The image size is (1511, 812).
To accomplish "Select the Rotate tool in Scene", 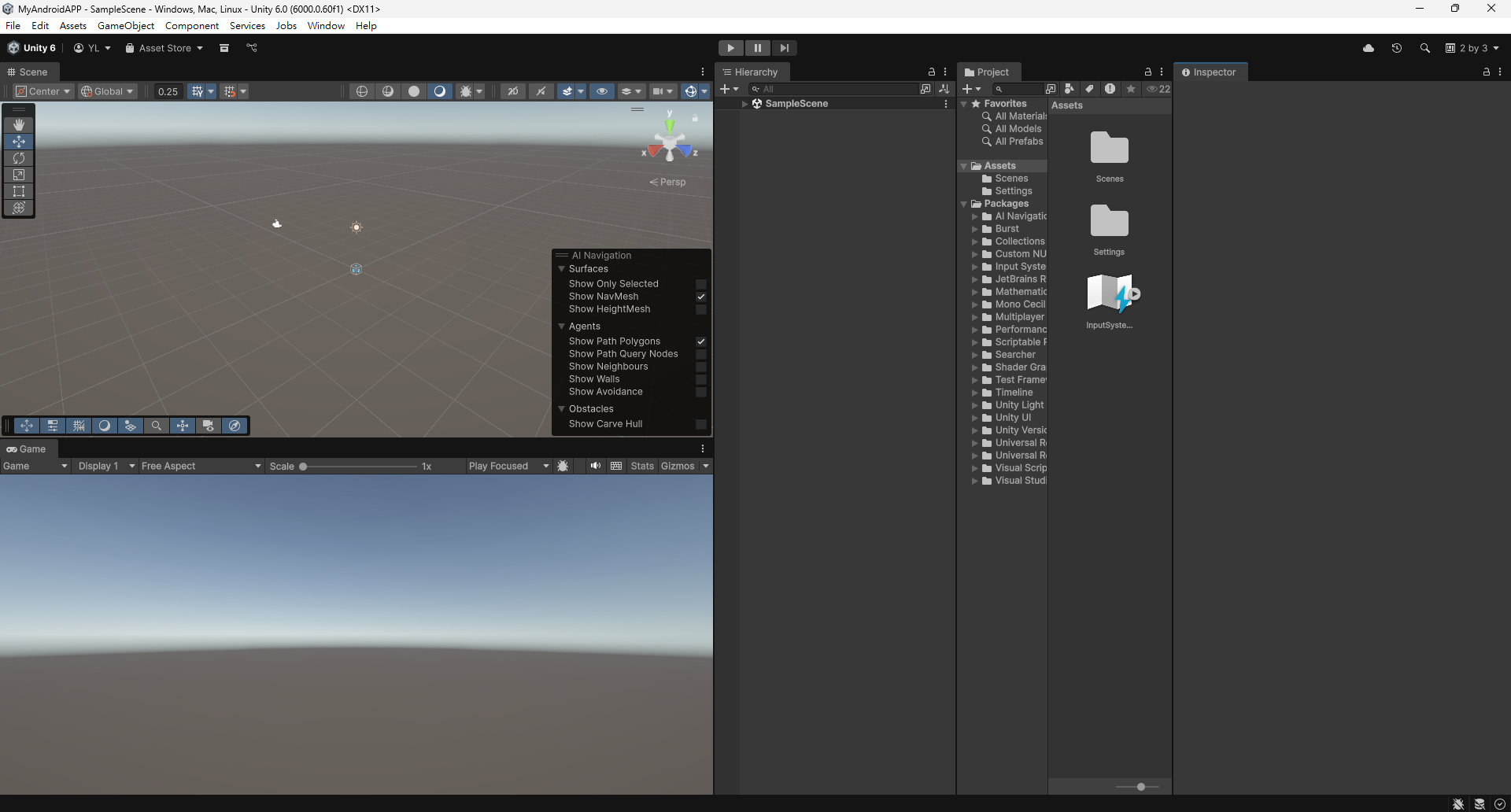I will coord(19,158).
